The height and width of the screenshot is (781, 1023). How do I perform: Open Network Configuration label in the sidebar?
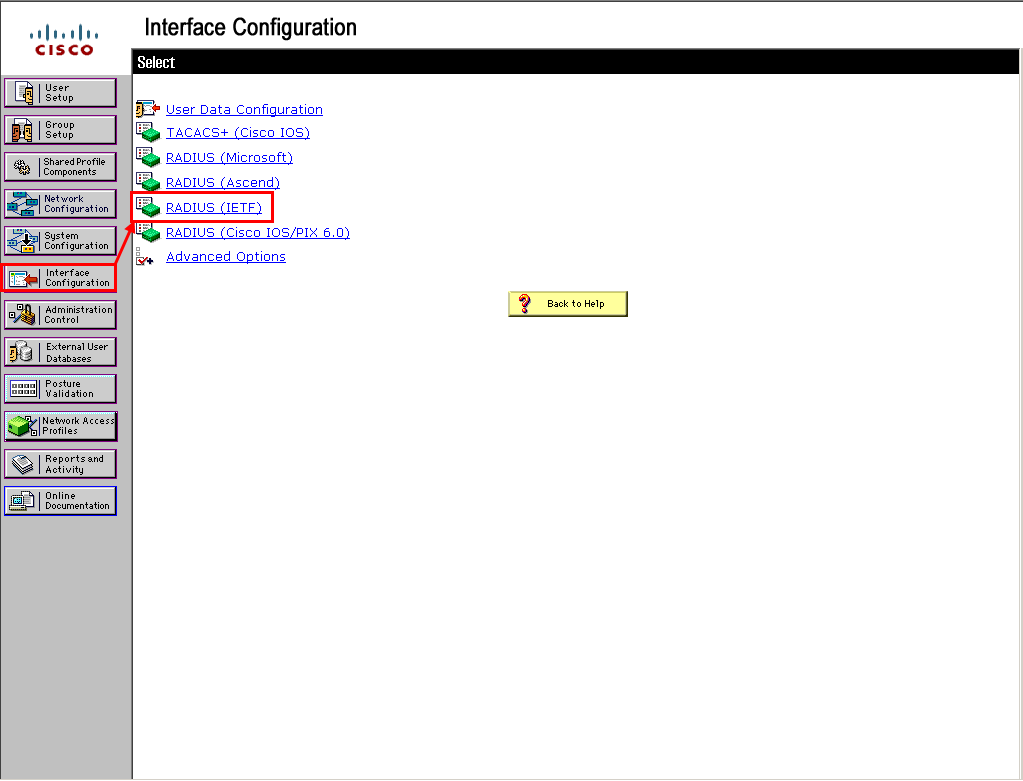76,204
